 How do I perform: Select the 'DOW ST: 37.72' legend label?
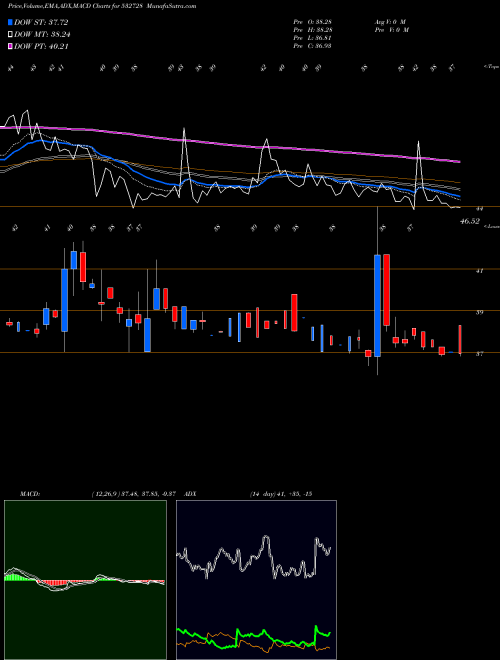(x=41, y=22)
